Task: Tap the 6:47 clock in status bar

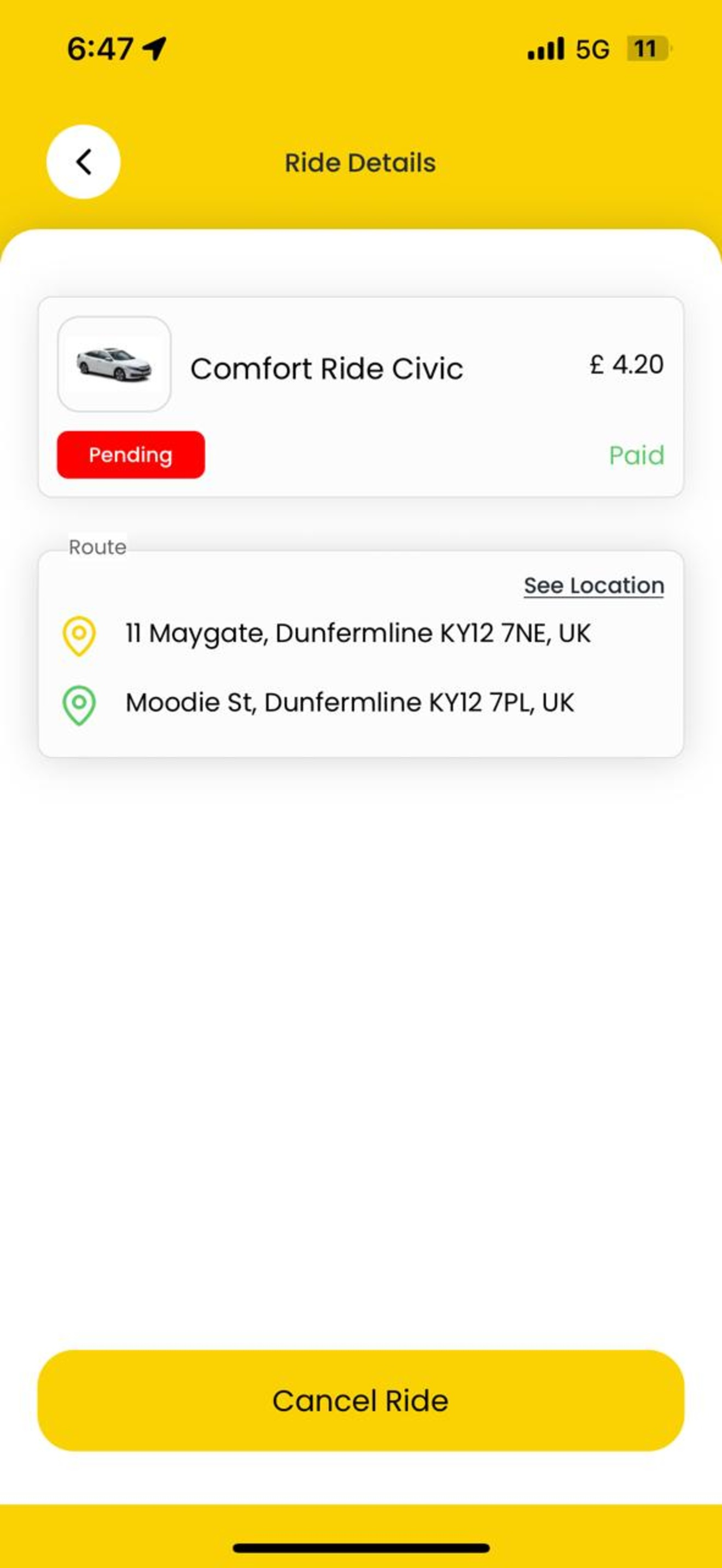Action: tap(100, 49)
